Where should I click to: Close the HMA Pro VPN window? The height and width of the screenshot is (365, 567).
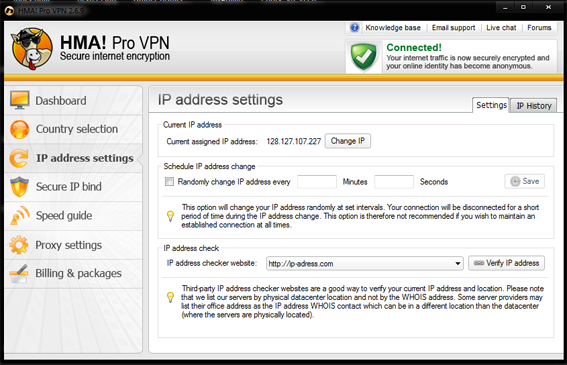(x=548, y=7)
